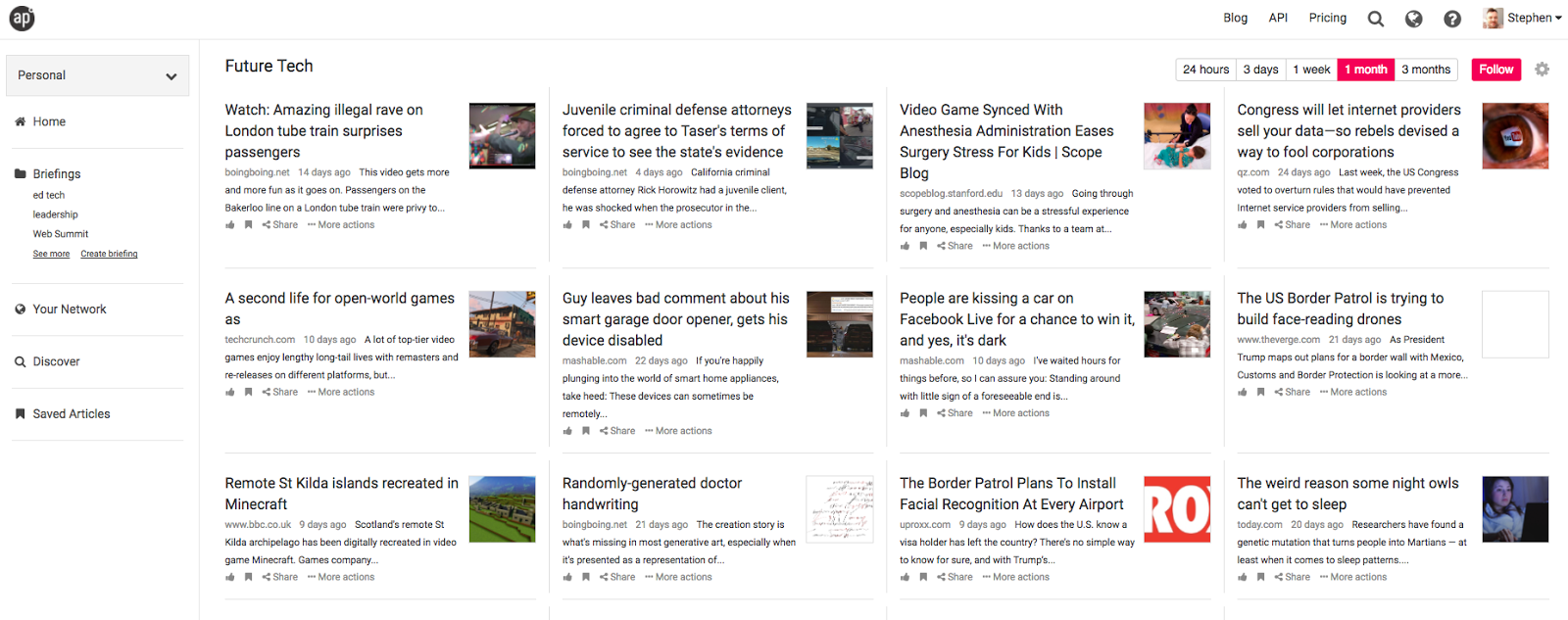Select 3 days time range
The image size is (1568, 620).
1260,70
